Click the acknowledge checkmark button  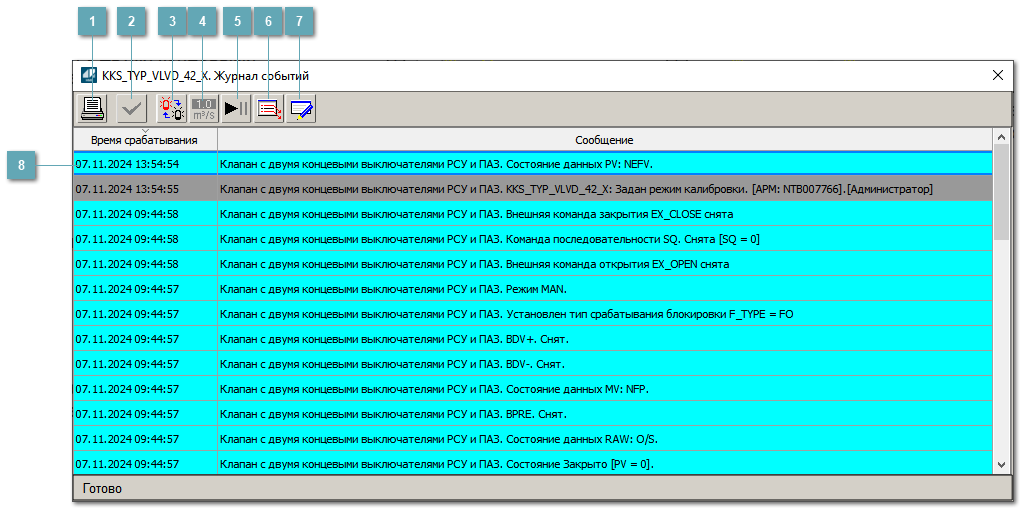(x=131, y=109)
